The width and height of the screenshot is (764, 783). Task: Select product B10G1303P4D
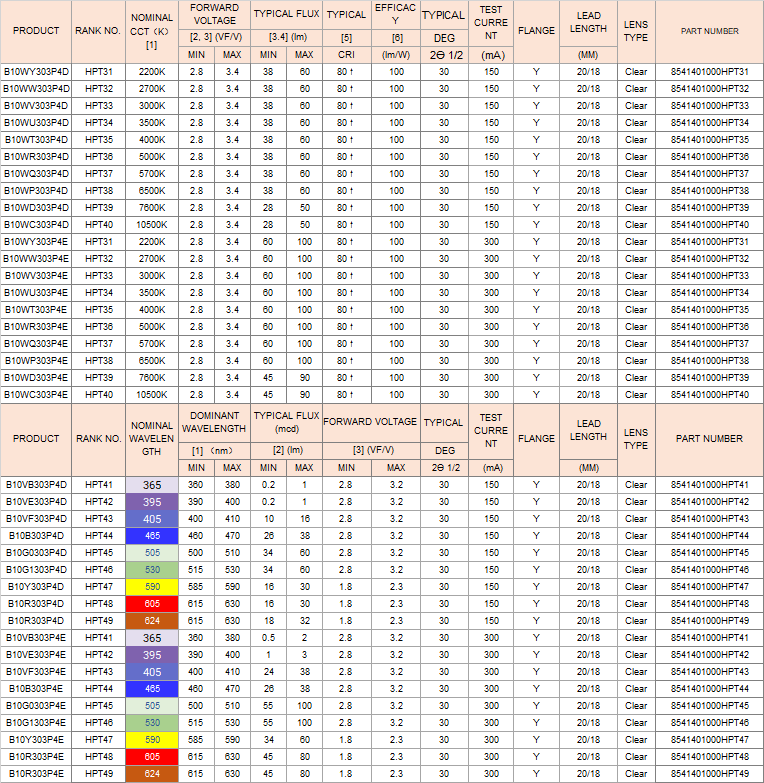36,570
